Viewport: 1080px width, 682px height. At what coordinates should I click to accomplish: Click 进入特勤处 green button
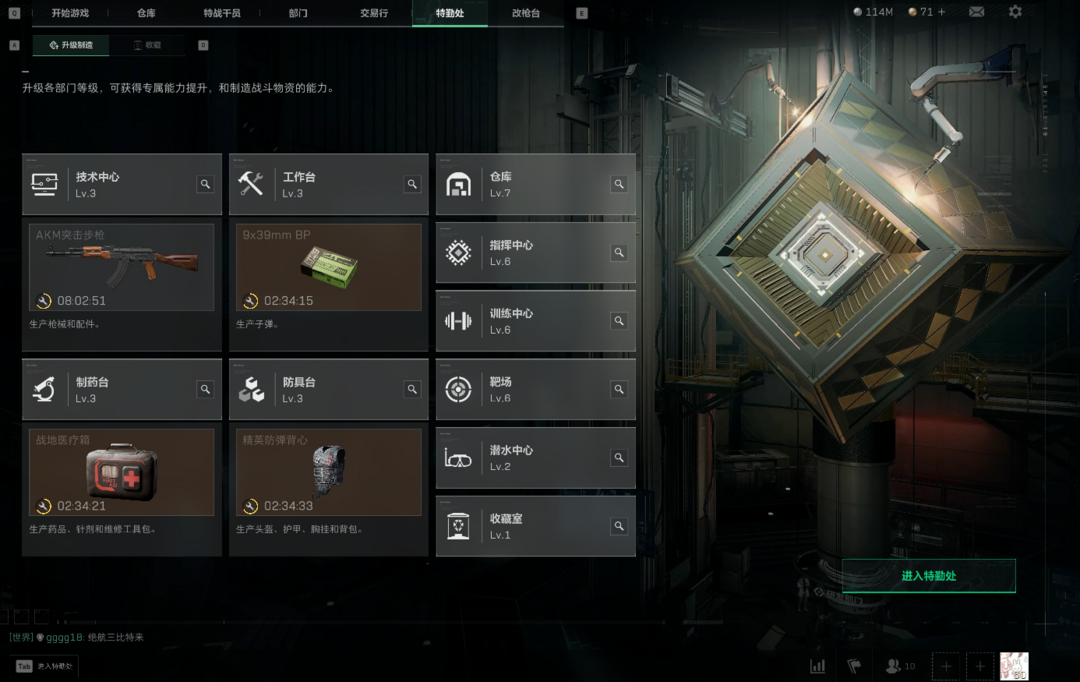tap(928, 576)
